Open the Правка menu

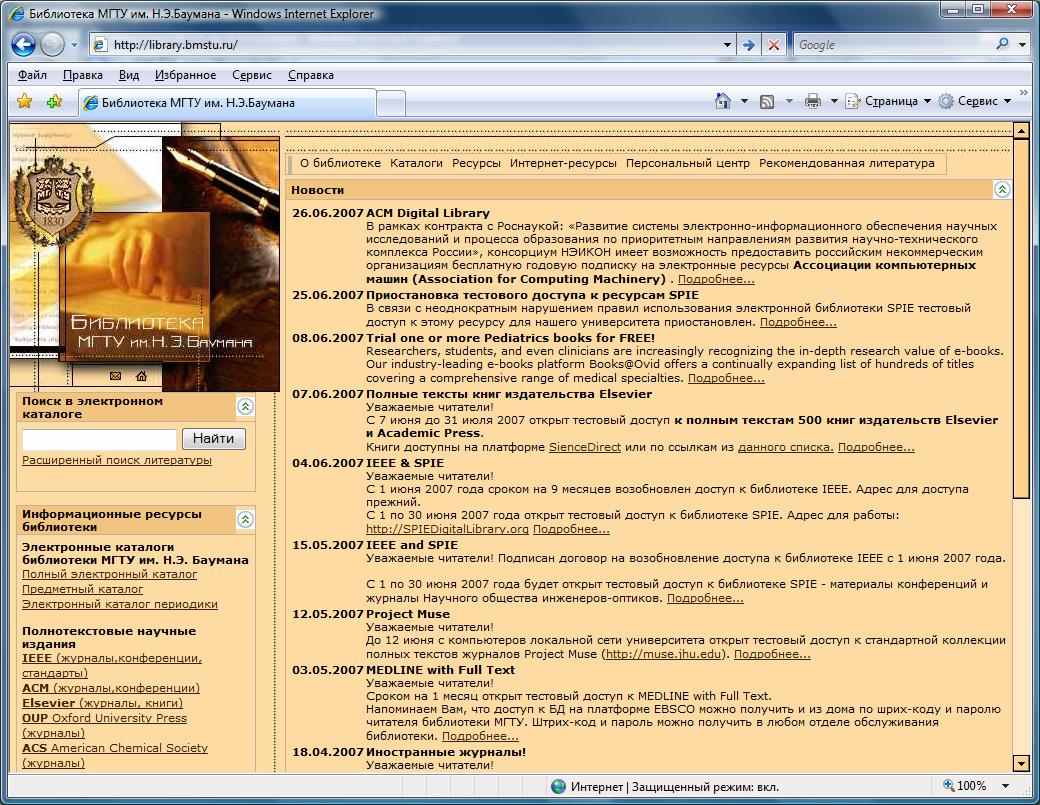click(82, 75)
